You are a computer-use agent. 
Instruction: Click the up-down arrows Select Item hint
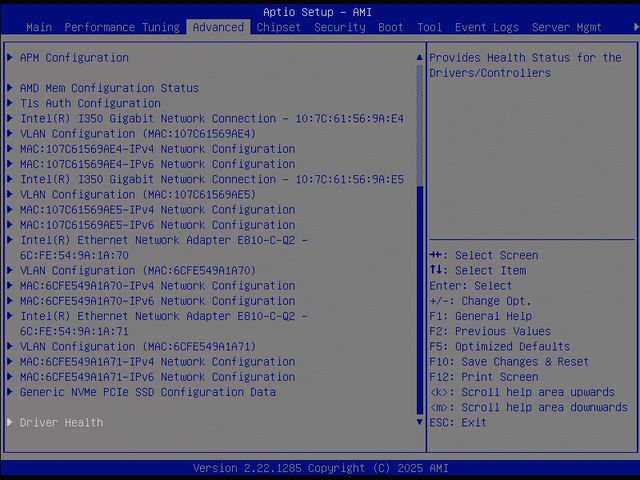click(478, 270)
